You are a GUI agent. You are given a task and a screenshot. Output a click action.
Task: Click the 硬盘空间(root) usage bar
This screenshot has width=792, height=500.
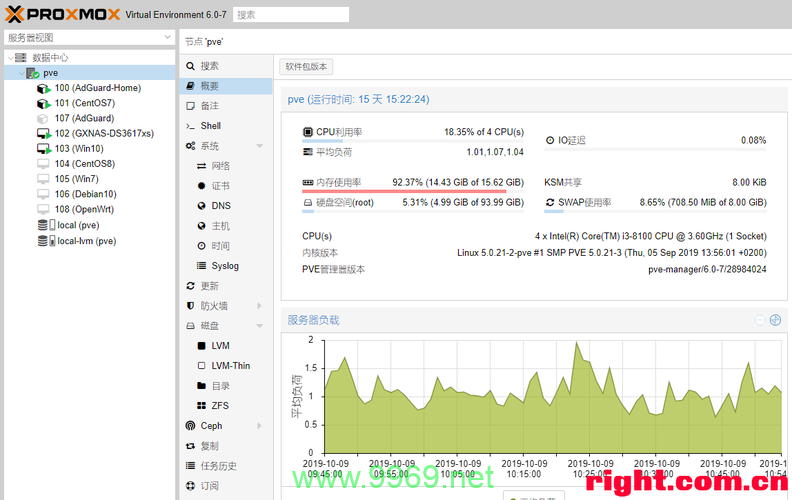click(413, 211)
